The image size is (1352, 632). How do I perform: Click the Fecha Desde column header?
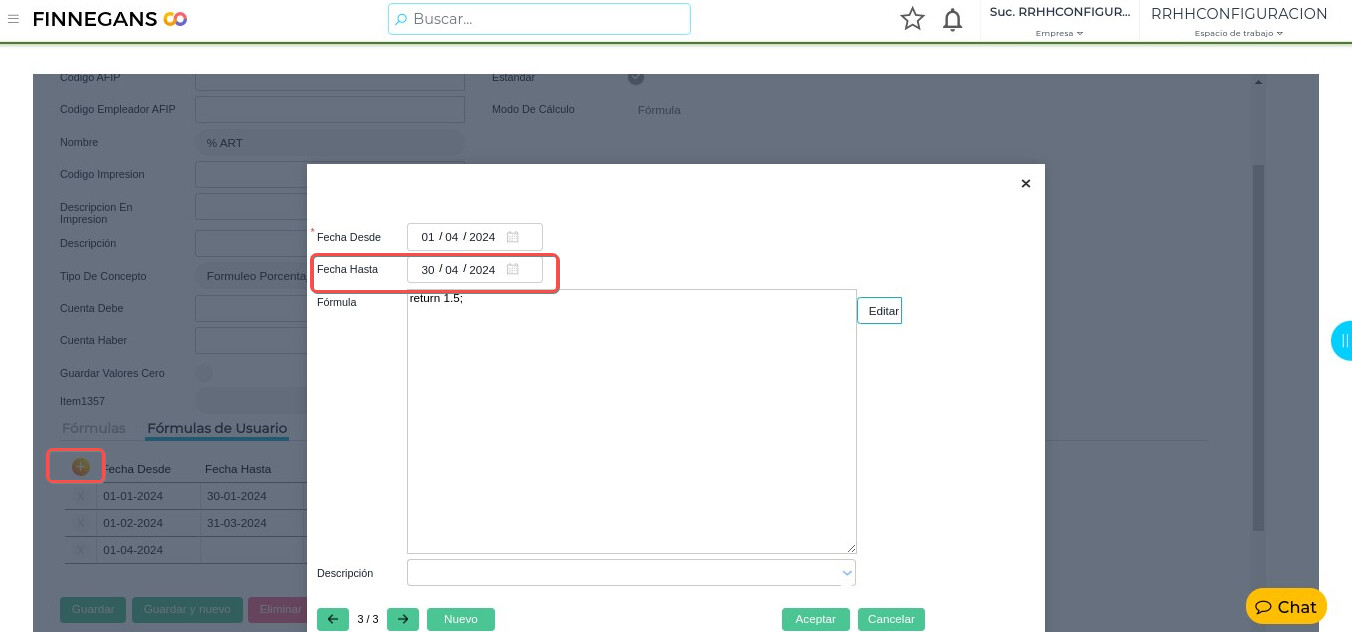coord(137,469)
